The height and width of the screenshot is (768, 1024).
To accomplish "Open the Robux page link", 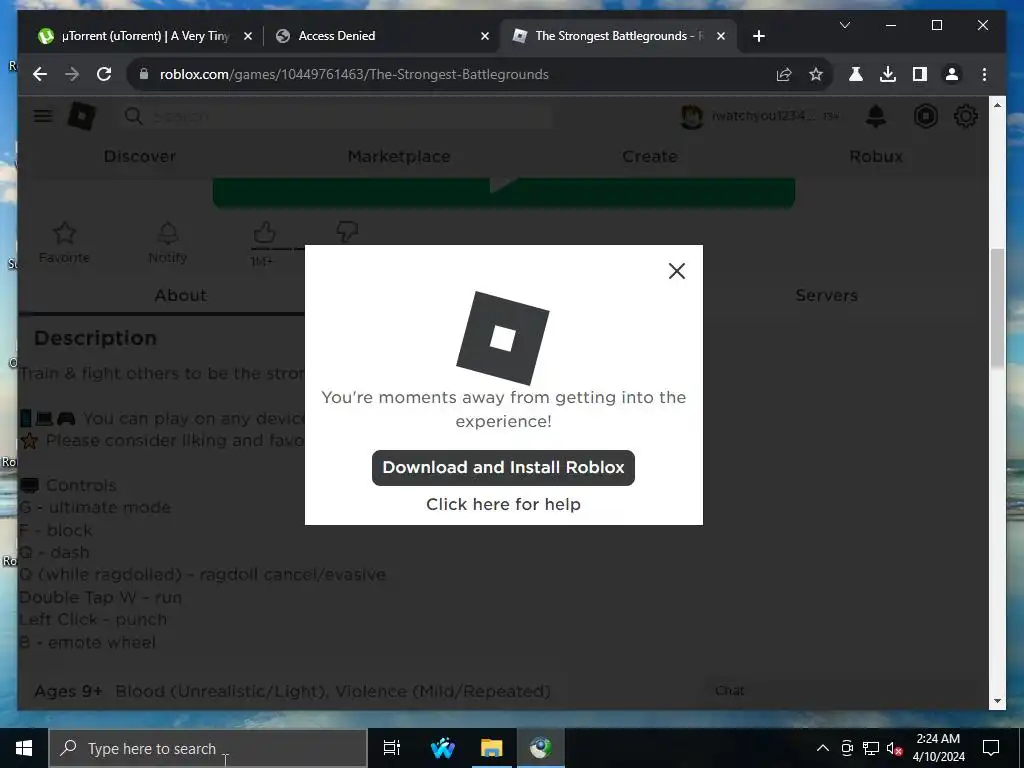I will coord(876,157).
